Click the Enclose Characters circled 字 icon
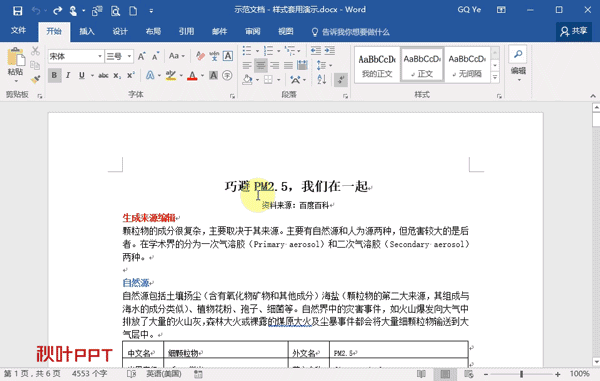Image resolution: width=600 pixels, height=381 pixels. click(x=227, y=75)
